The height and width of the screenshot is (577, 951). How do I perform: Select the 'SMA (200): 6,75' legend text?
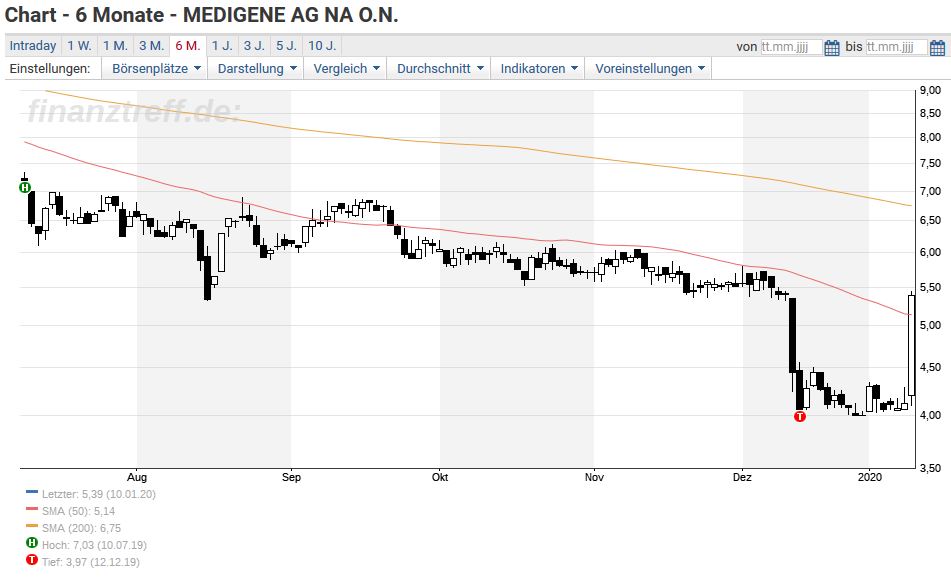(x=81, y=528)
